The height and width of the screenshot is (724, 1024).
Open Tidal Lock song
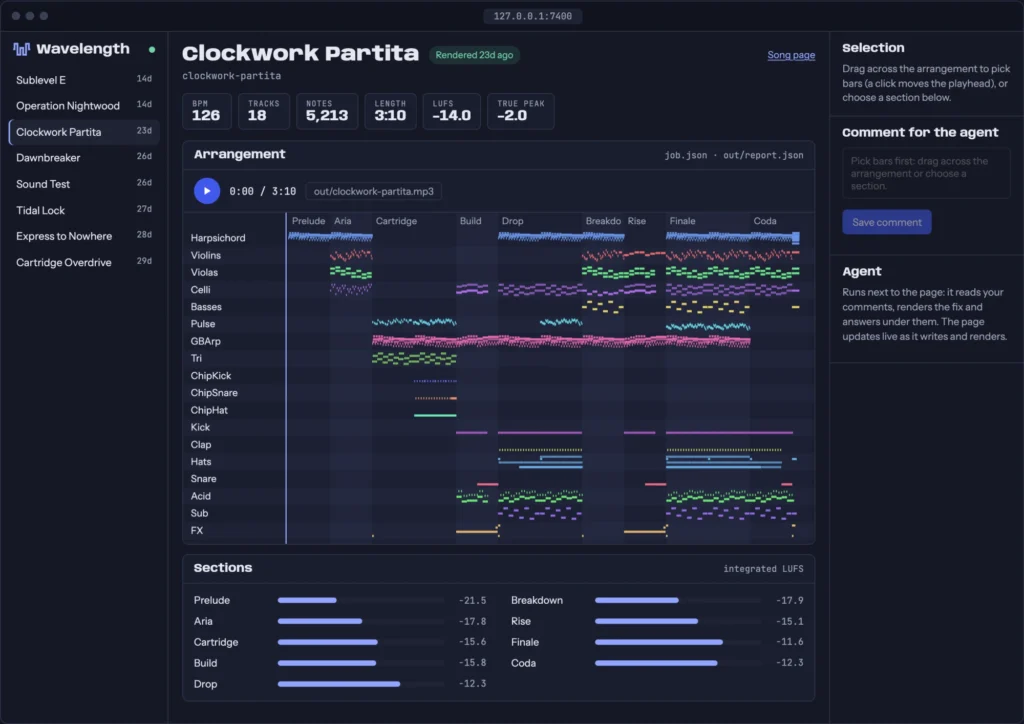pos(84,210)
